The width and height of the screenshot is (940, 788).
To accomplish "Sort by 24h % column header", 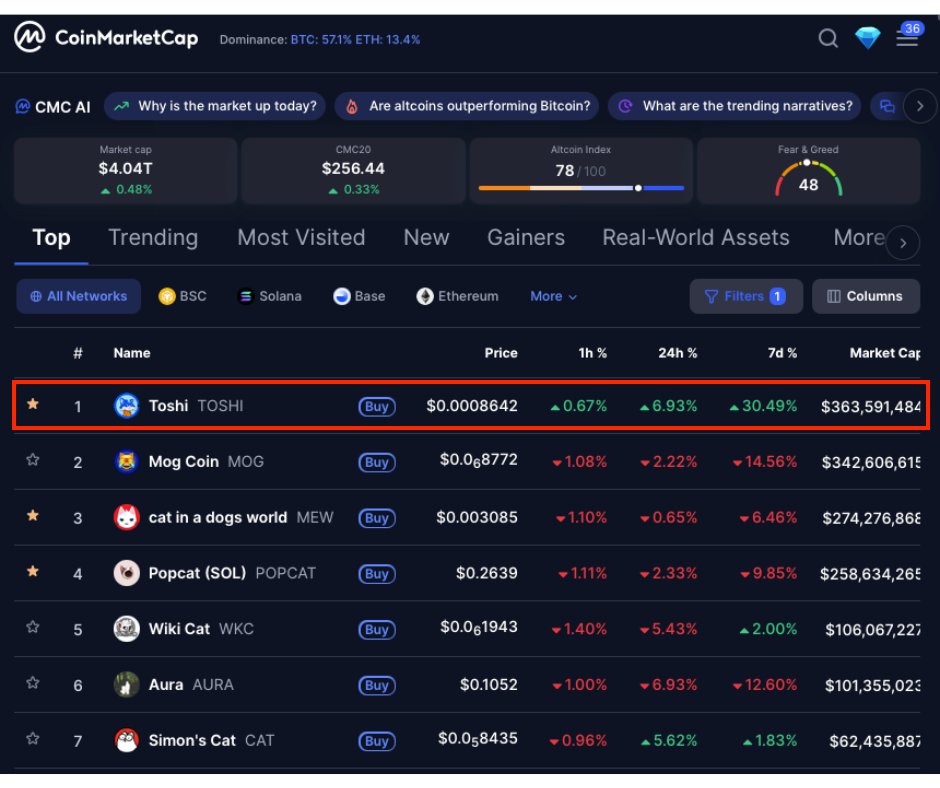I will tap(677, 353).
